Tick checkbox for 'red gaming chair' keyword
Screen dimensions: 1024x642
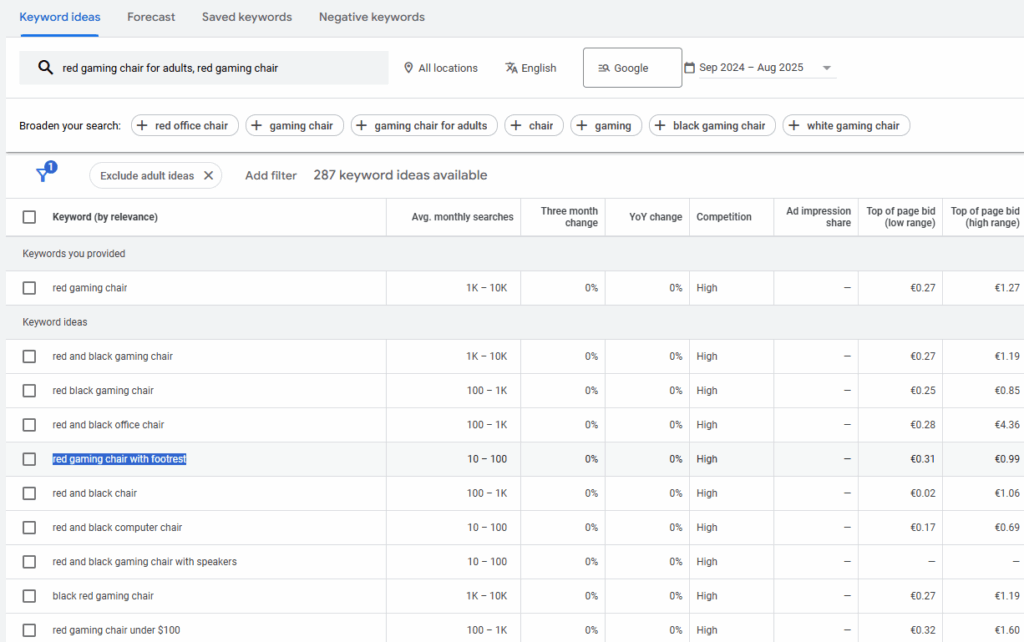[x=29, y=288]
